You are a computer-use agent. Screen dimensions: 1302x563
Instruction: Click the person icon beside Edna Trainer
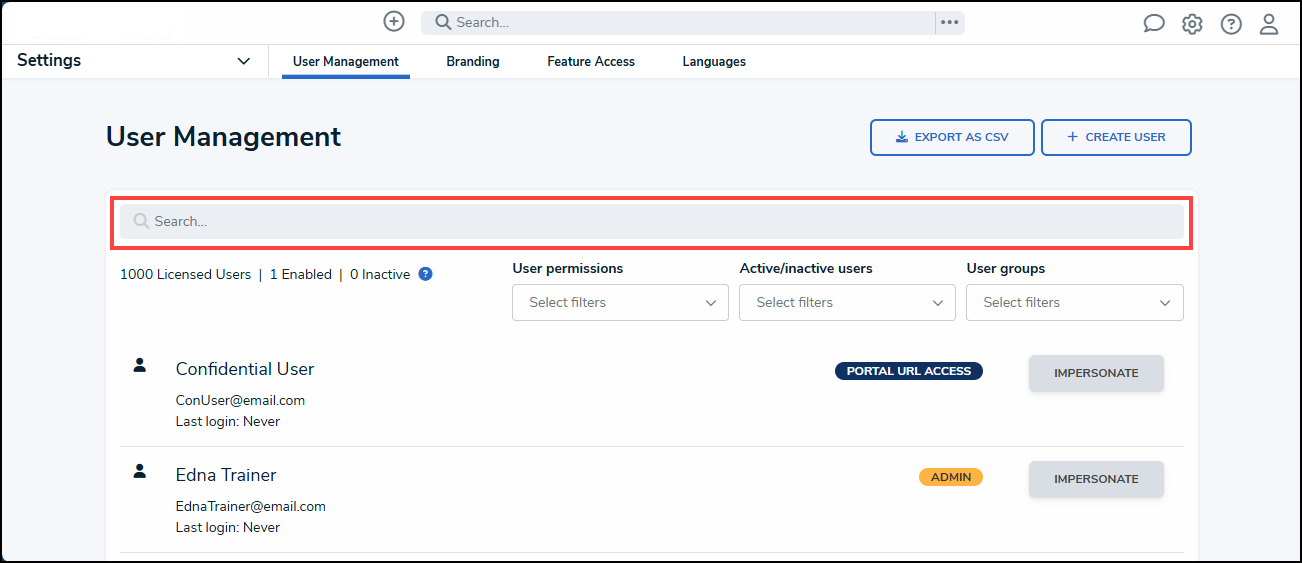coord(140,471)
